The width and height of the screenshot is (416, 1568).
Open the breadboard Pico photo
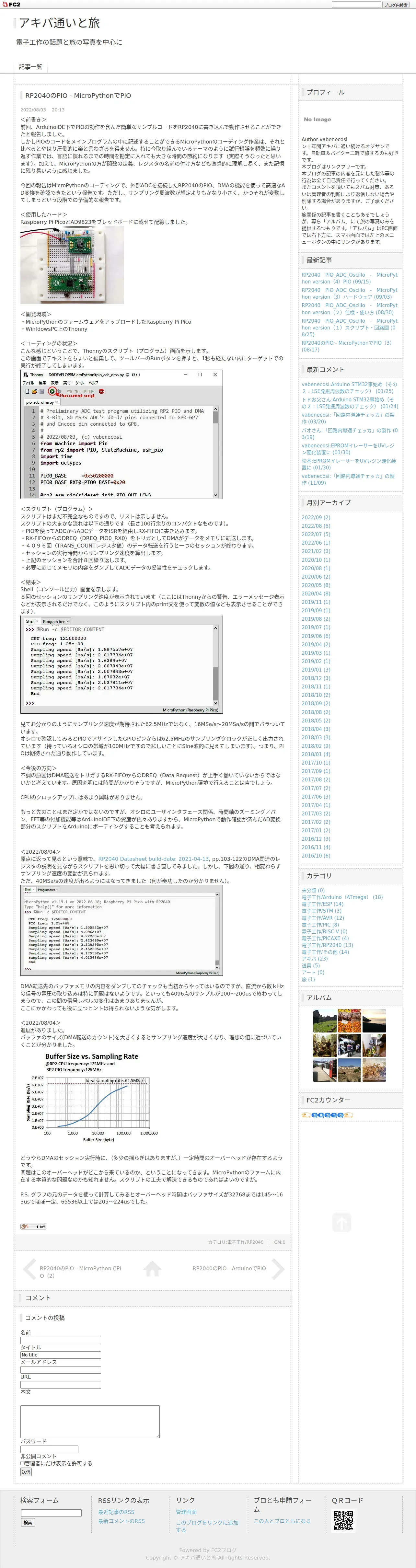point(72,265)
